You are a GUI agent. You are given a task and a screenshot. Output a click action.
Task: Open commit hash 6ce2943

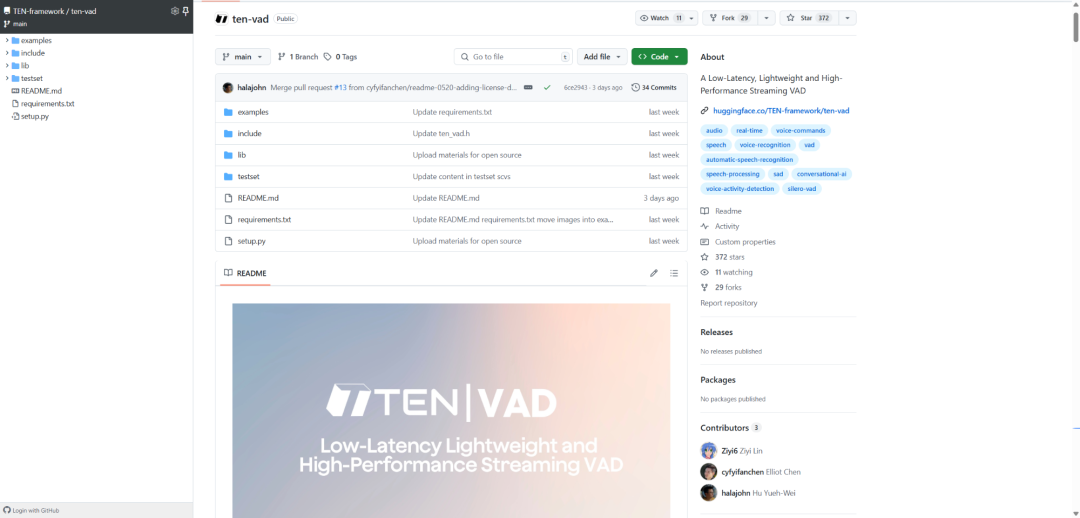point(576,87)
